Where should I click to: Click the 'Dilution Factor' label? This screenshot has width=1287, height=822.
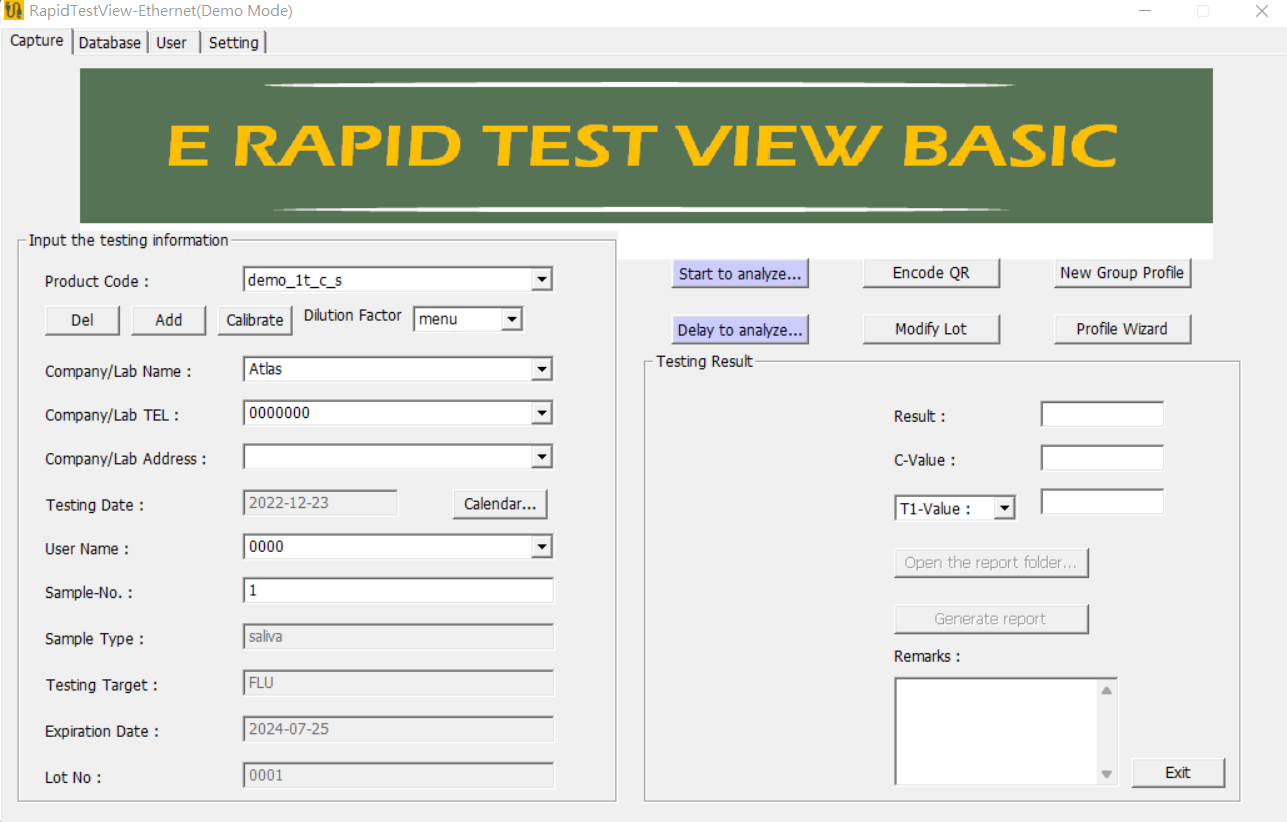353,316
